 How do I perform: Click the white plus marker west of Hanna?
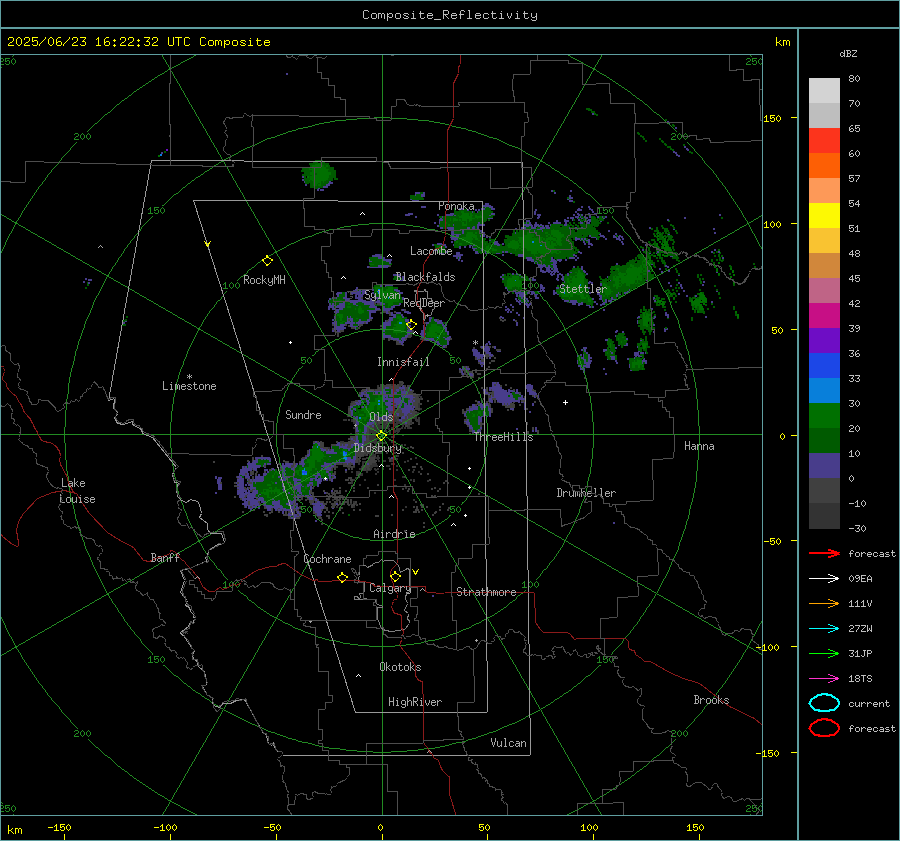coord(565,402)
